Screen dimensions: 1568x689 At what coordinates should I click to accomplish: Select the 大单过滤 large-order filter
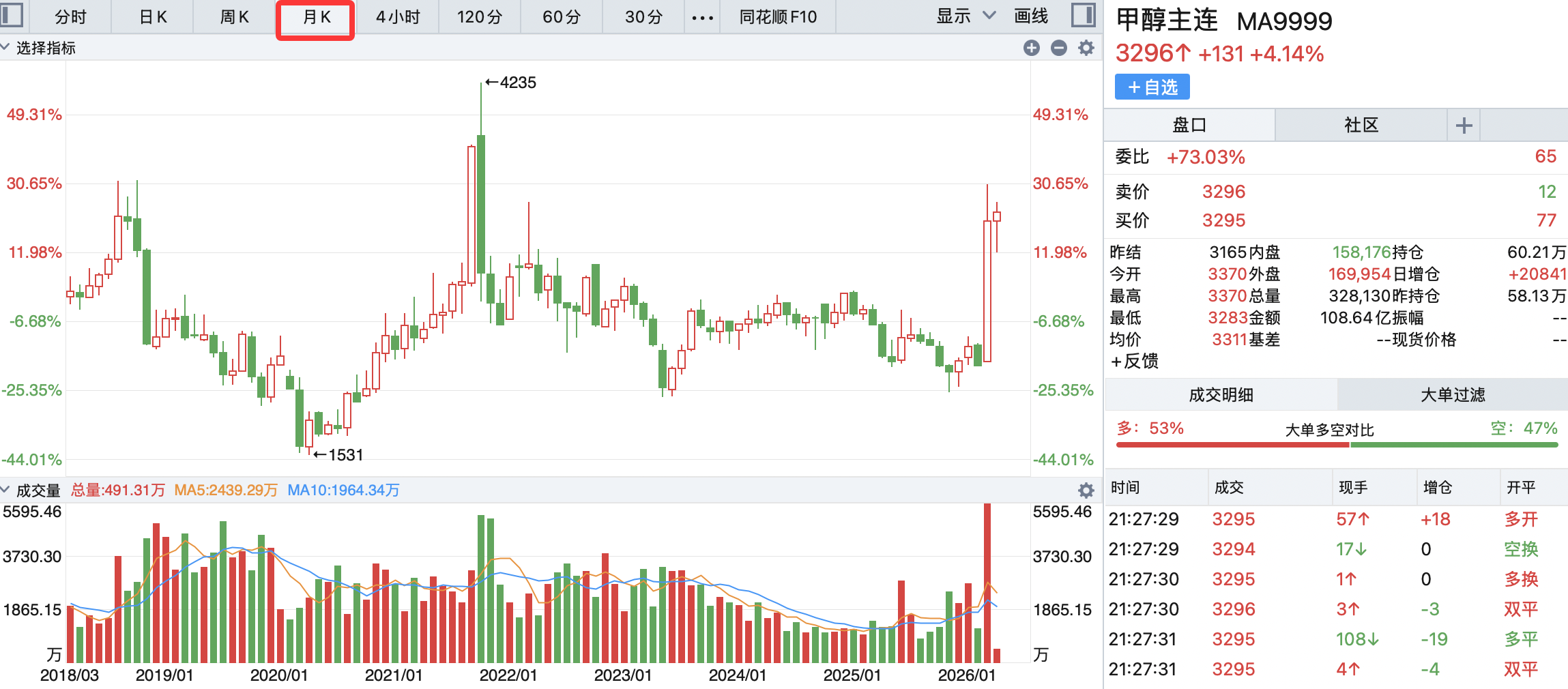pyautogui.click(x=1452, y=395)
